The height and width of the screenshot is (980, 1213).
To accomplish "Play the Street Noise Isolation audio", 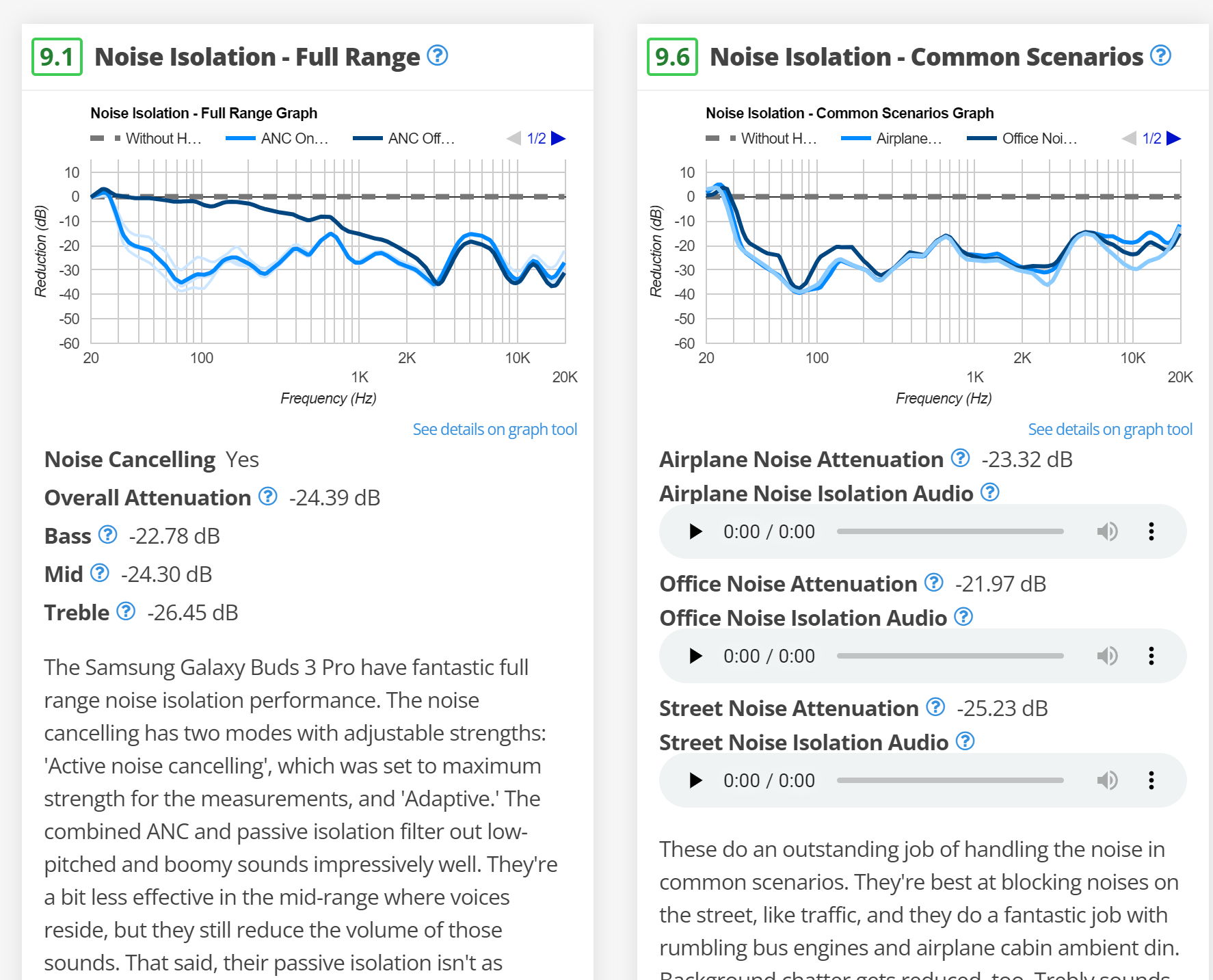I will pos(695,780).
